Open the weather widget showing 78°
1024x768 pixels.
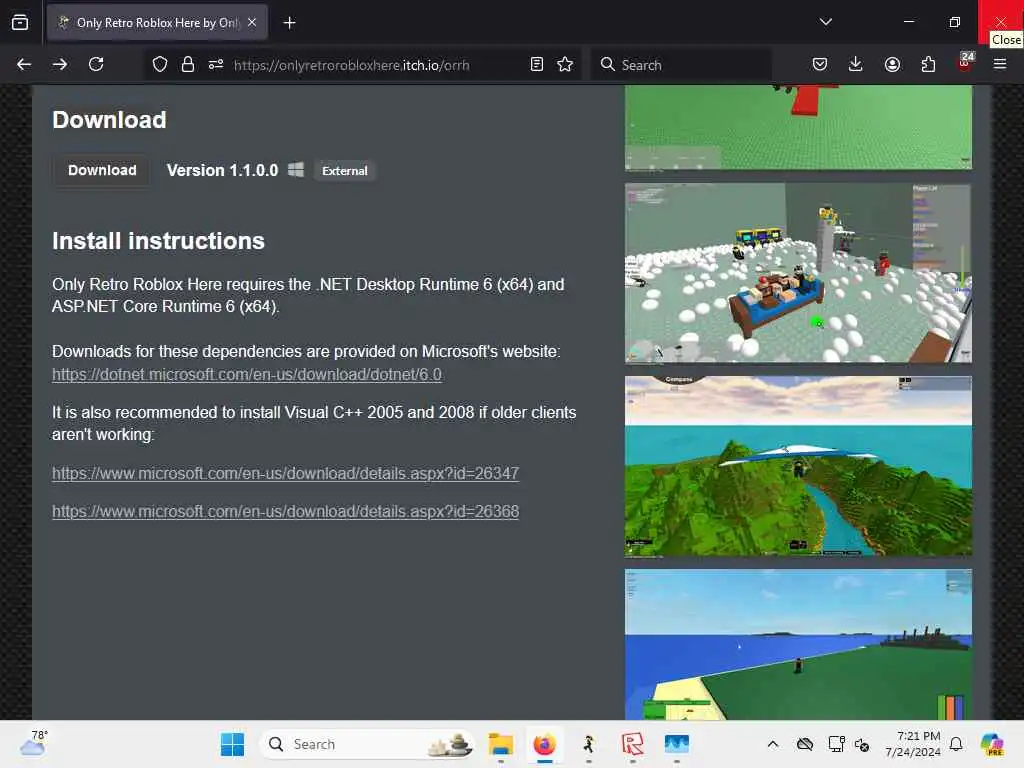click(x=33, y=744)
